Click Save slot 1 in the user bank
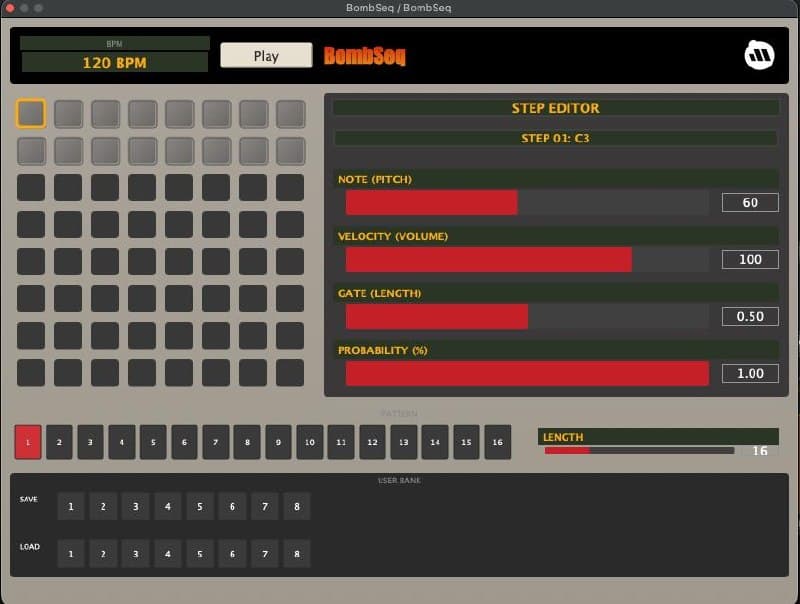800x604 pixels. [x=71, y=506]
